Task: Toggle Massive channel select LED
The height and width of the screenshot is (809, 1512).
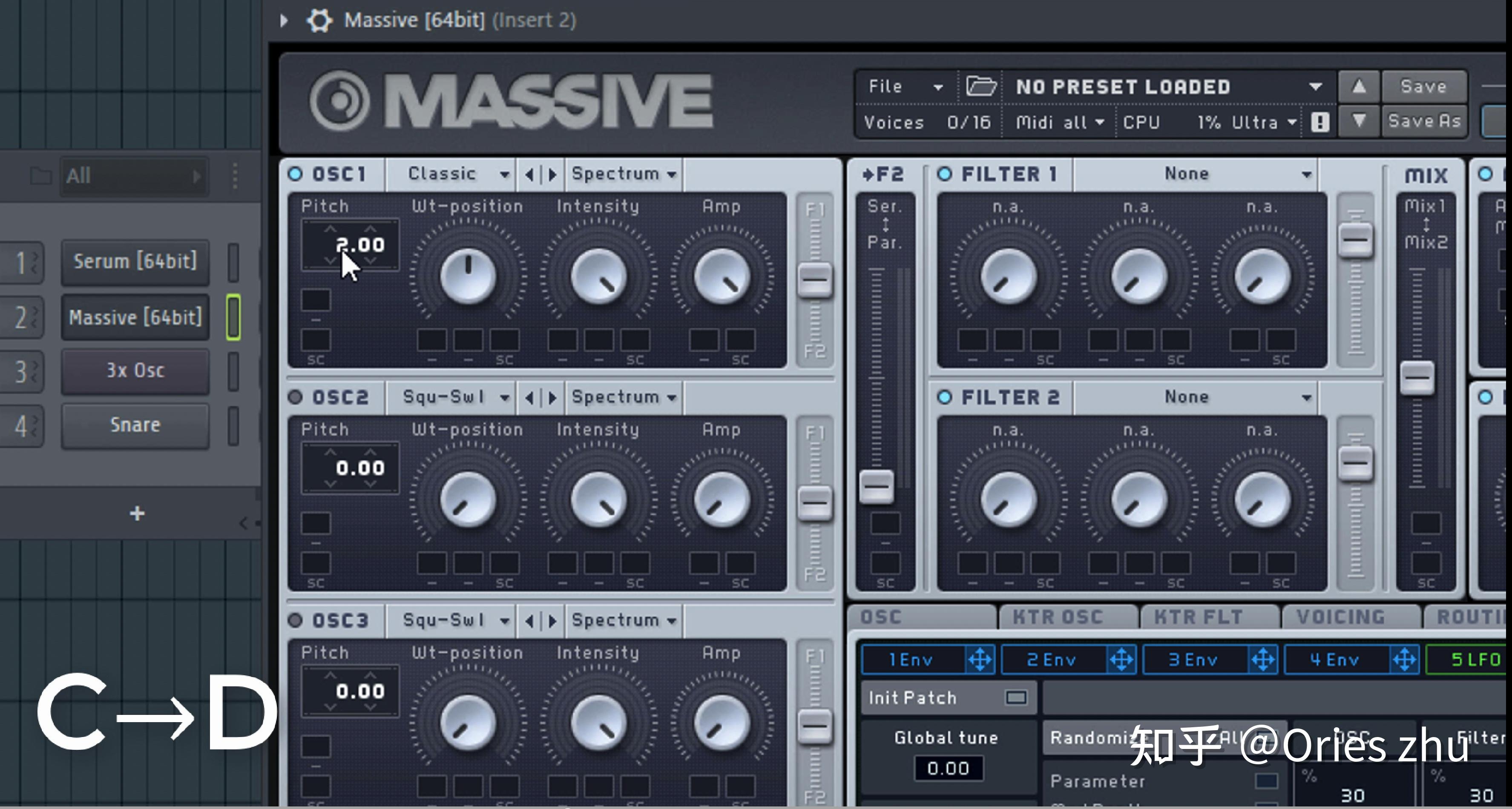Action: click(x=233, y=317)
